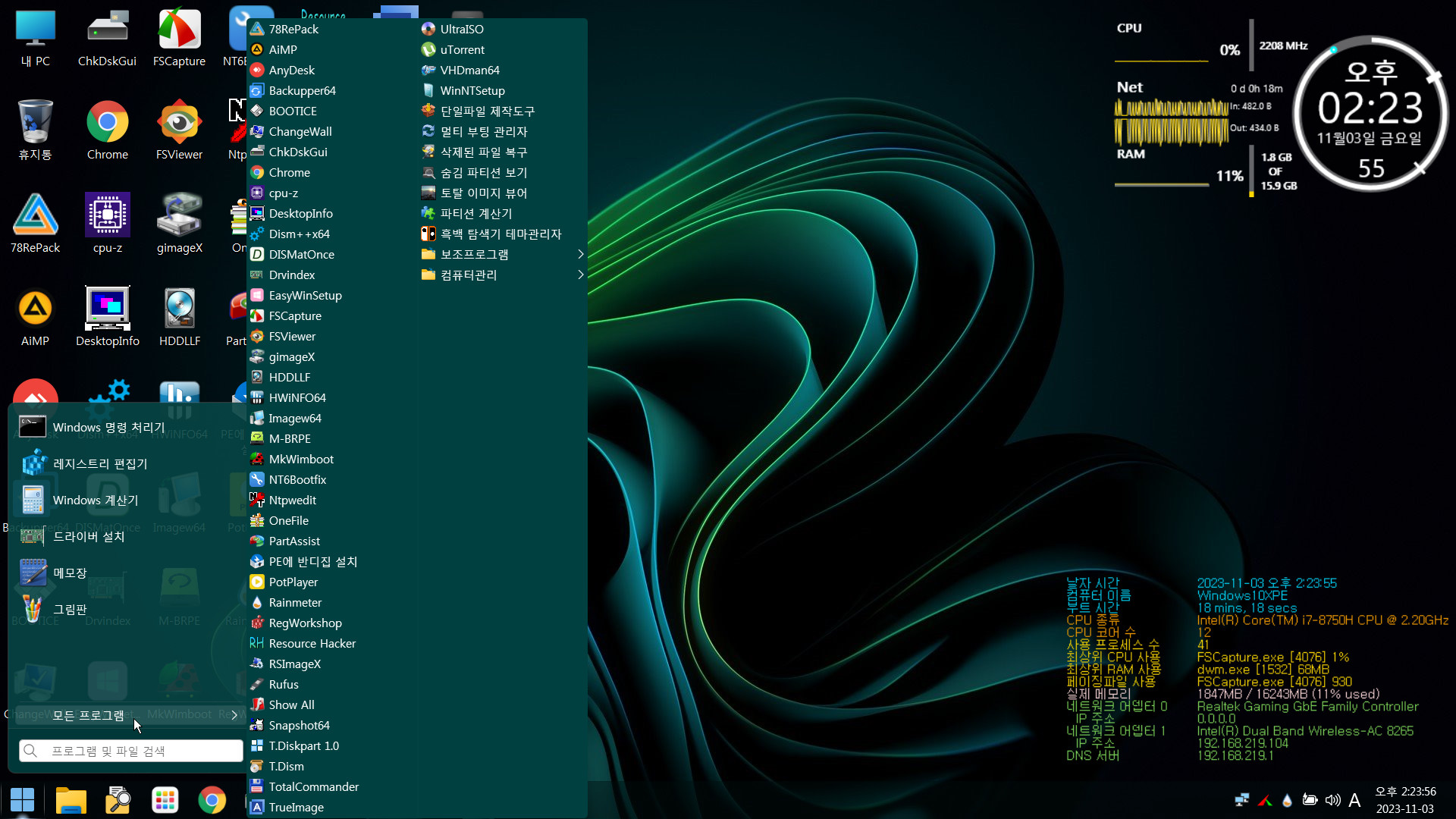Open WinNTSetup from program list
This screenshot has height=819, width=1456.
click(x=502, y=90)
